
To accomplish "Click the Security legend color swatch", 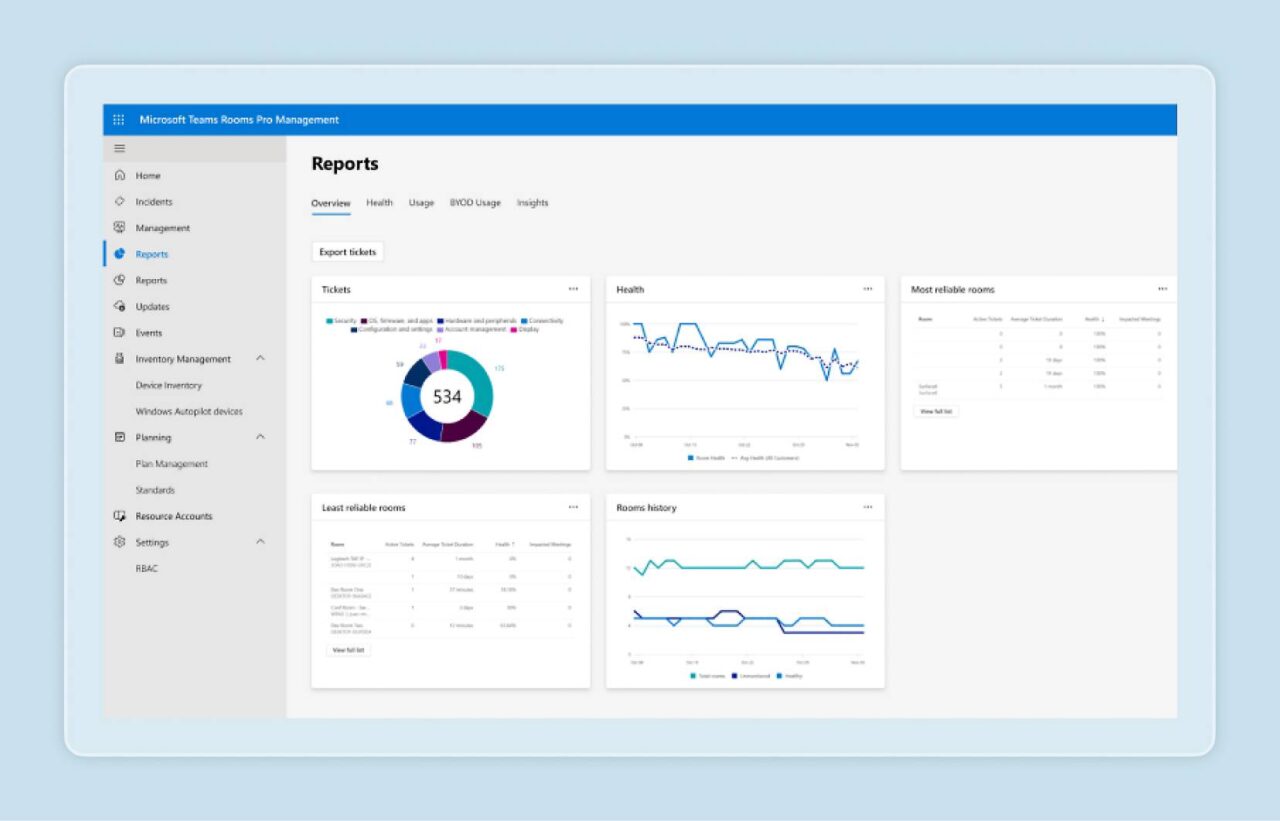I will coord(329,321).
